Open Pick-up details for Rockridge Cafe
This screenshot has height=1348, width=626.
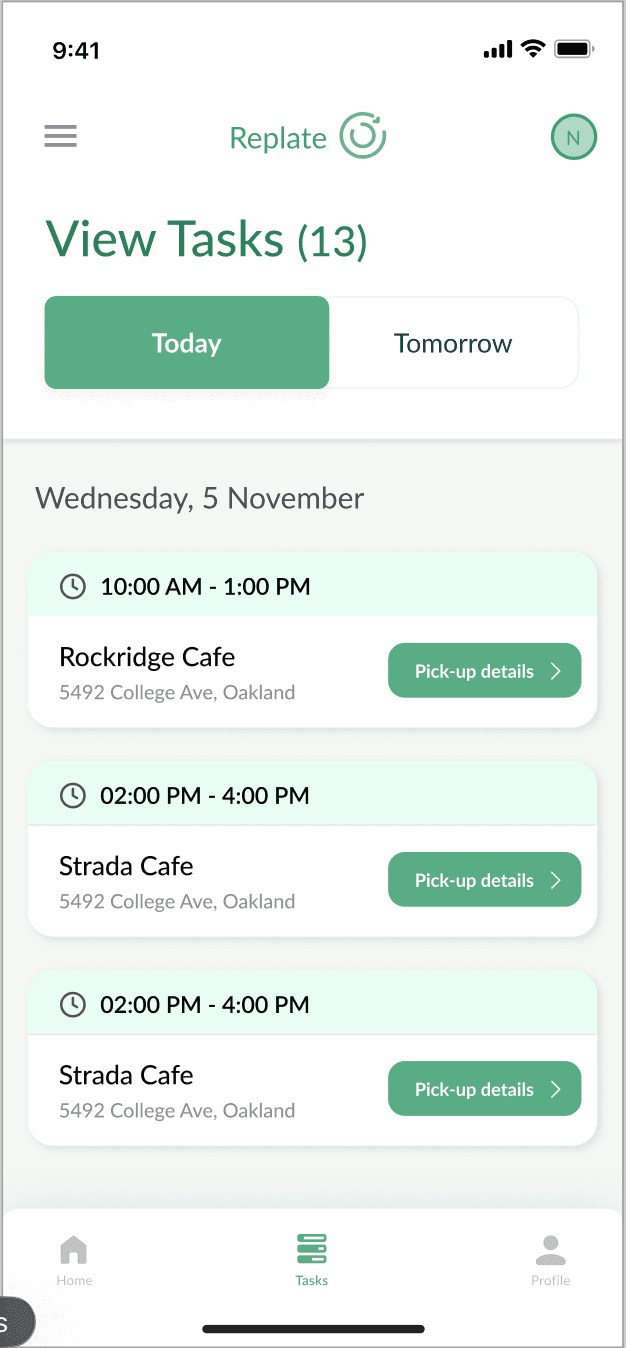[x=475, y=672]
